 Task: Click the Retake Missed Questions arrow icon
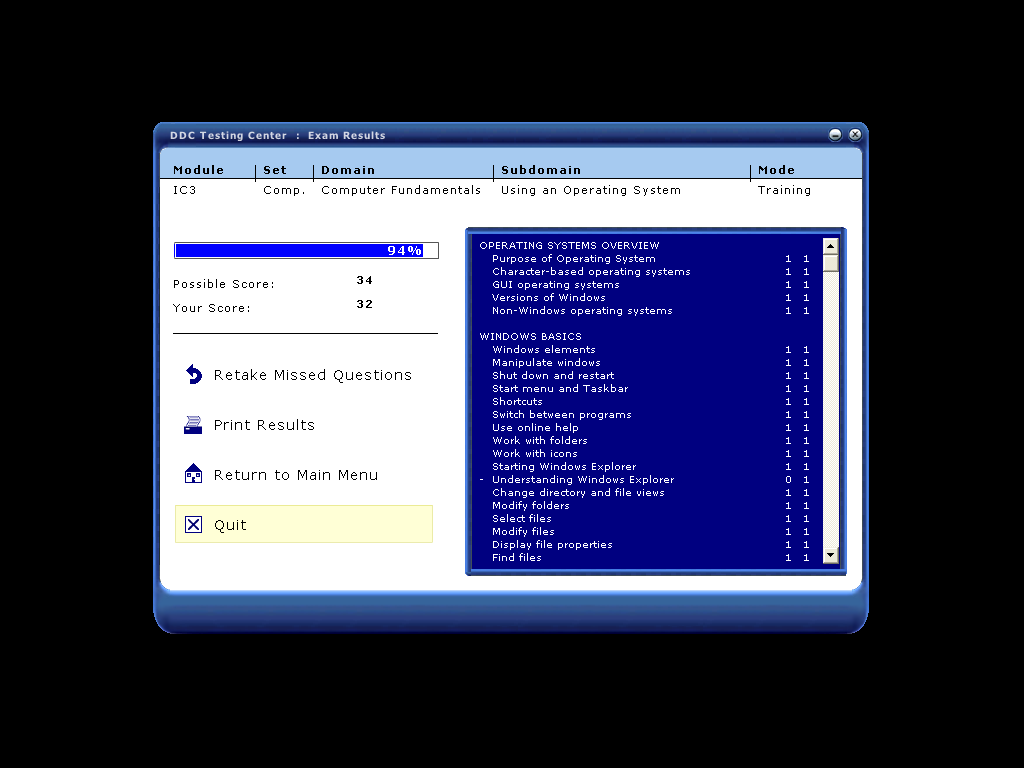(x=194, y=374)
